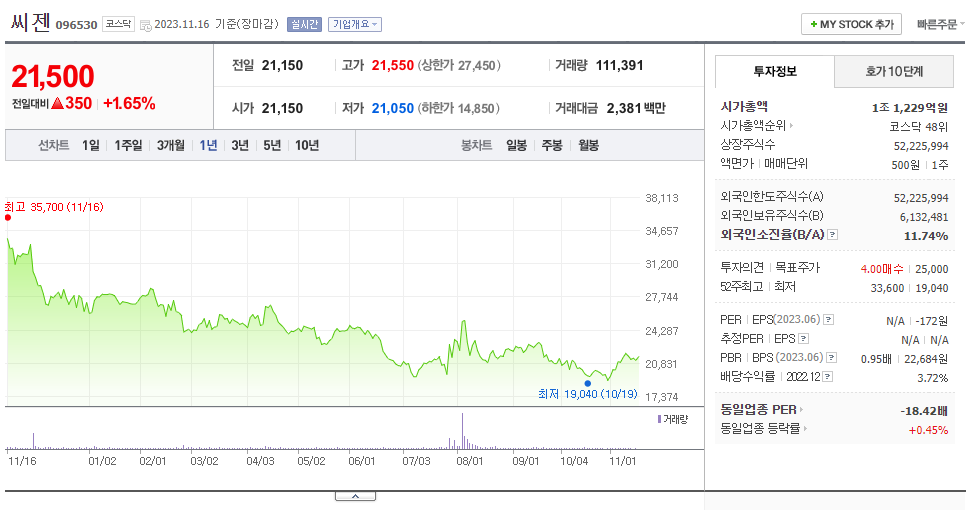This screenshot has width=971, height=510.
Task: Open help icon next to 추정PER EPS
Action: (804, 339)
